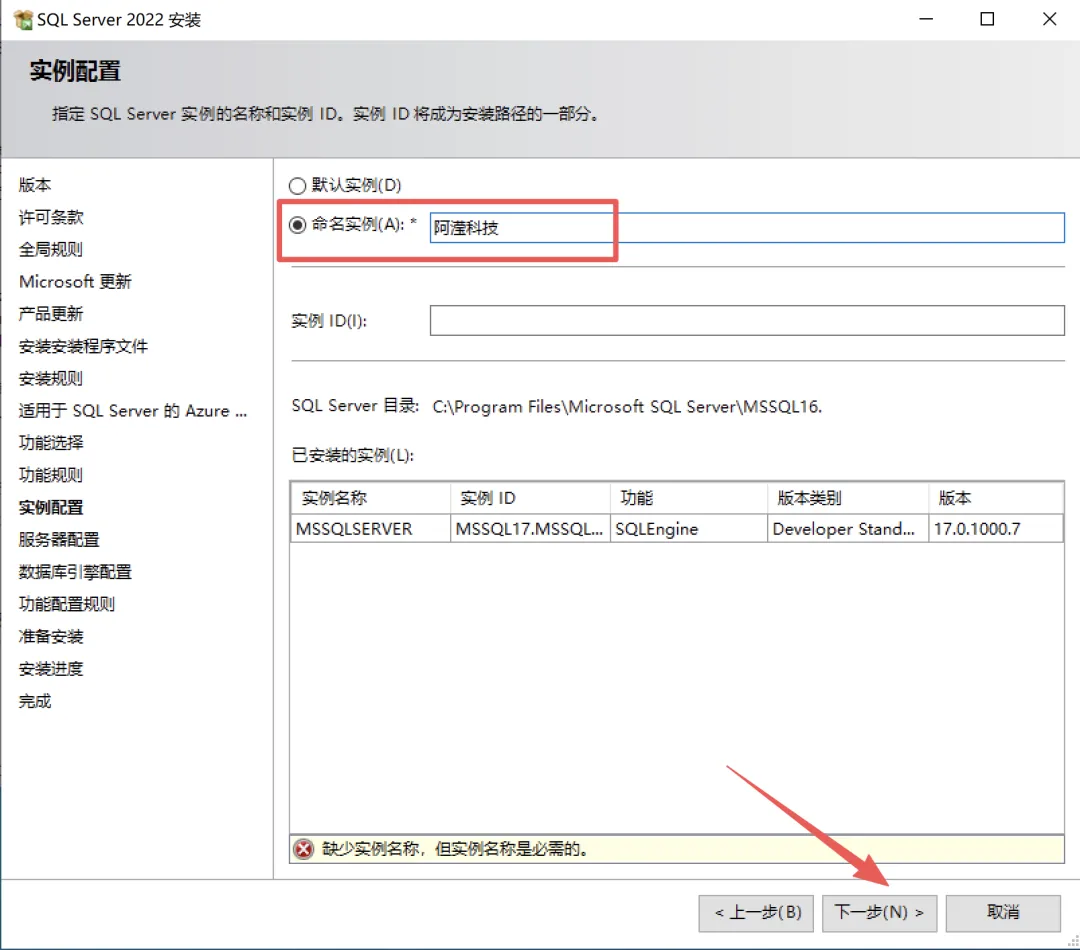Select the 默认实例 radio button

click(298, 185)
